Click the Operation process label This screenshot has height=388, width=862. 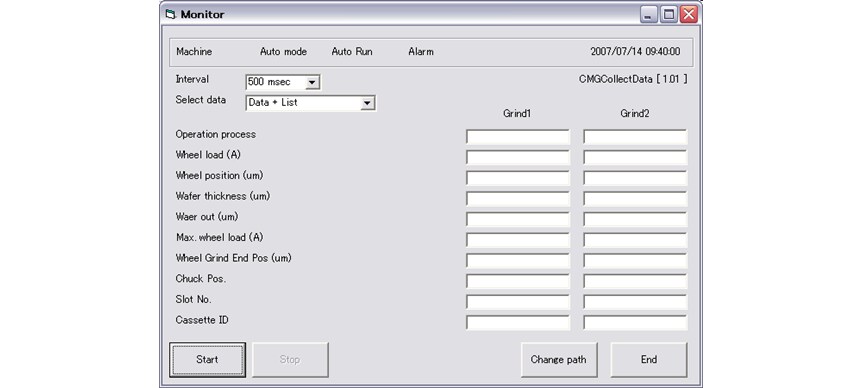[216, 134]
